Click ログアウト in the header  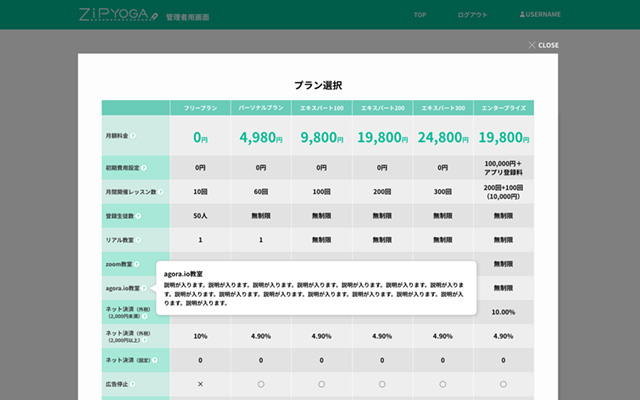point(472,15)
